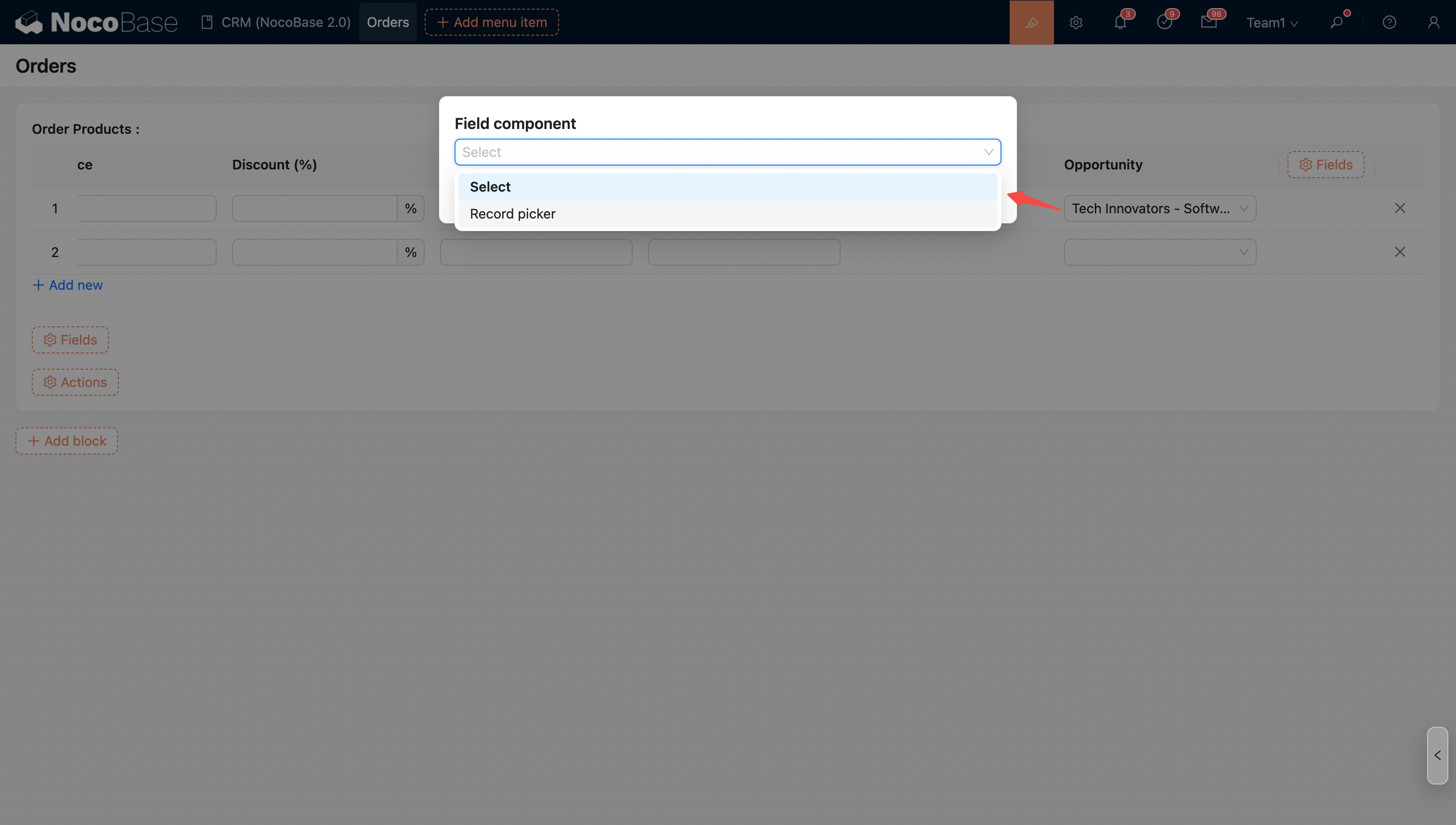Open the notifications bell icon
Image resolution: width=1456 pixels, height=825 pixels.
click(x=1120, y=23)
